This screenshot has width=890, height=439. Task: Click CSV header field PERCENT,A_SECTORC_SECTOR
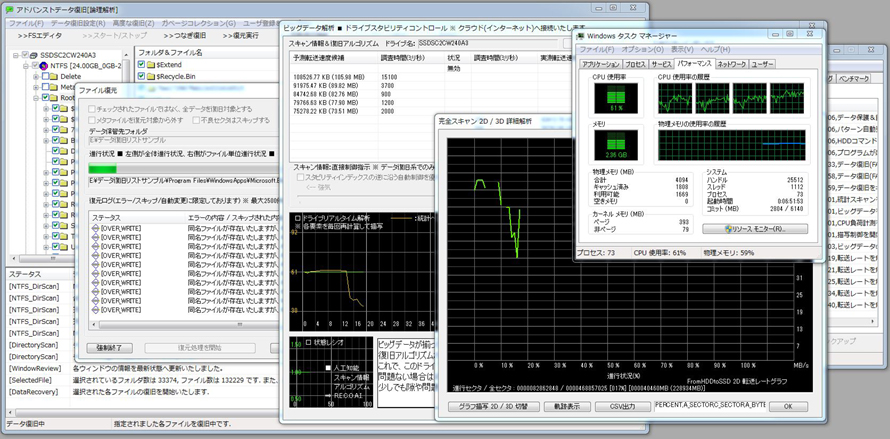pos(710,404)
